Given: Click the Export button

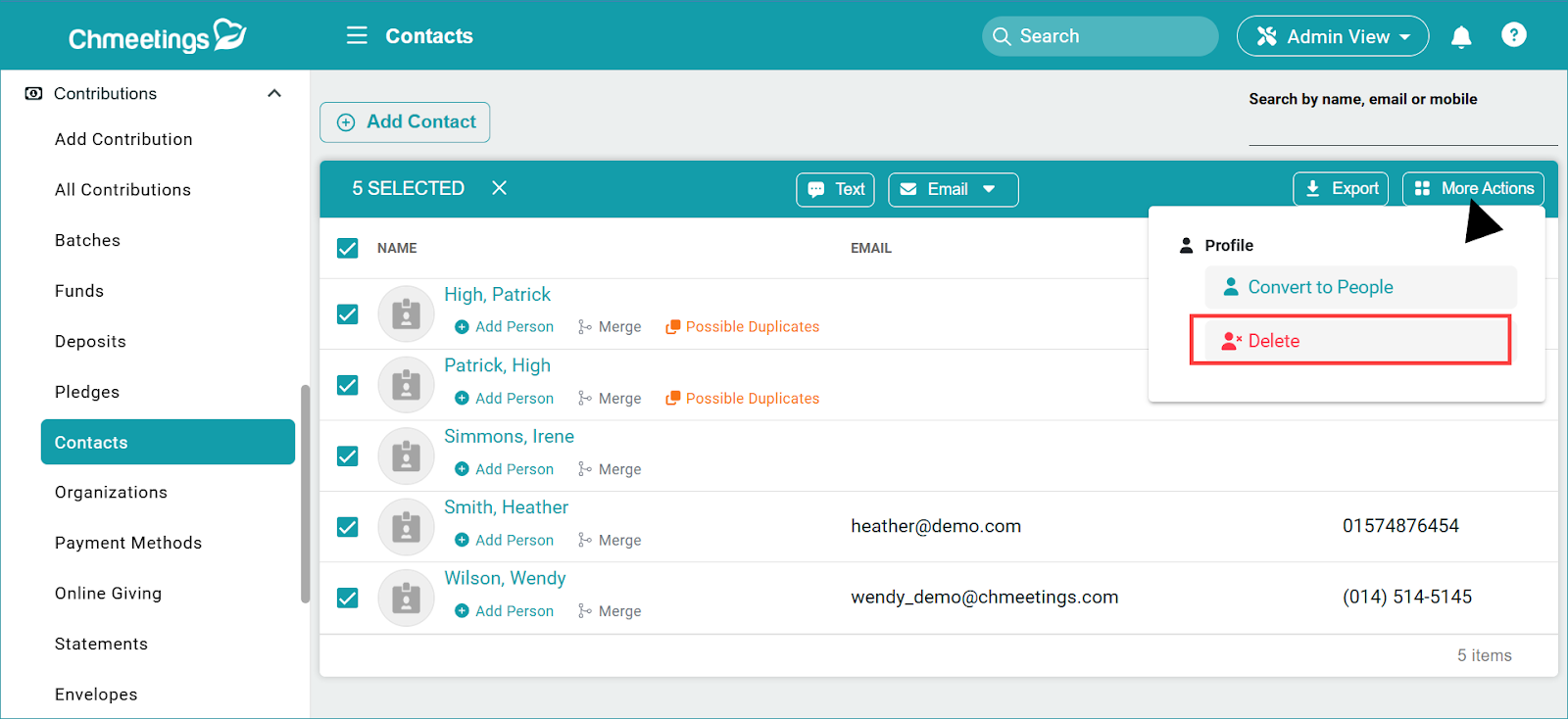Looking at the screenshot, I should (1341, 189).
